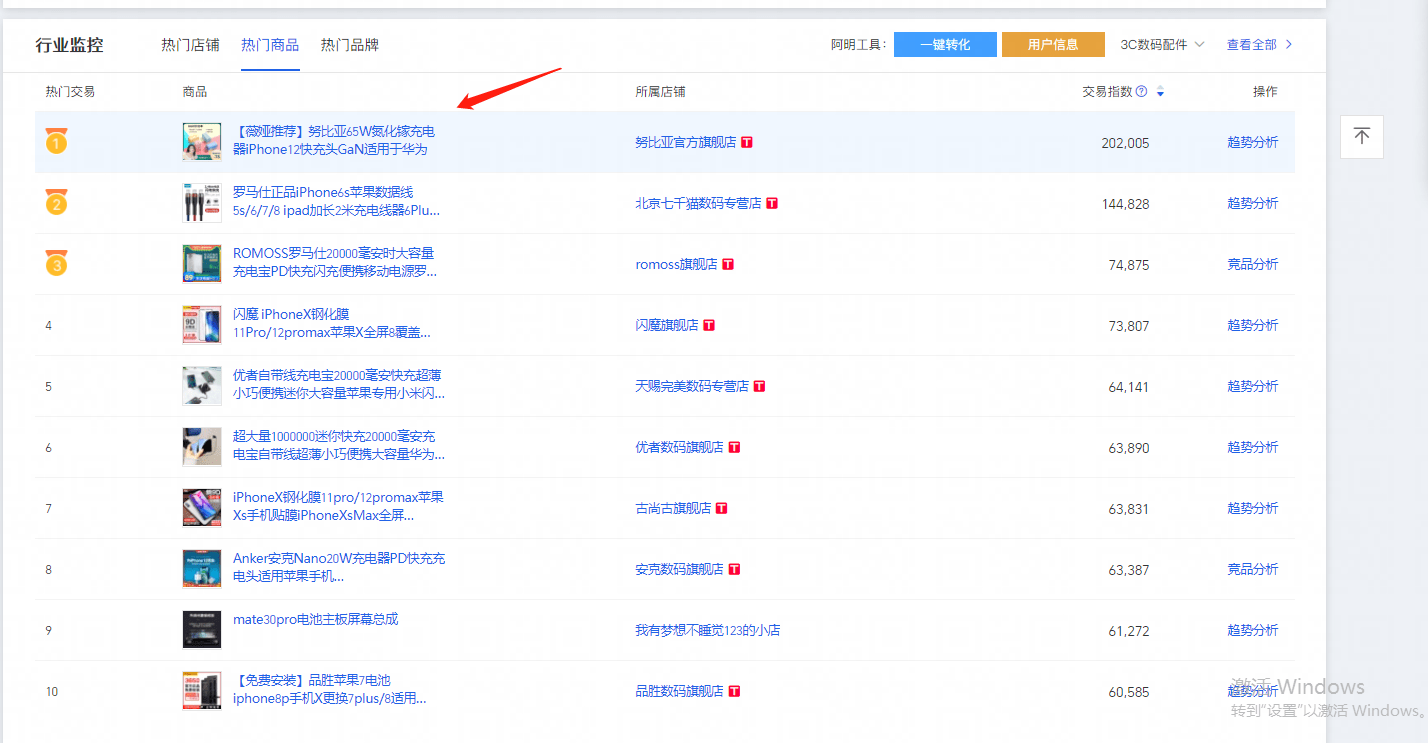Screen dimensions: 1428x743
Task: Open 竞品分析 for the 安克数码旗舰店 row
Action: click(1252, 569)
